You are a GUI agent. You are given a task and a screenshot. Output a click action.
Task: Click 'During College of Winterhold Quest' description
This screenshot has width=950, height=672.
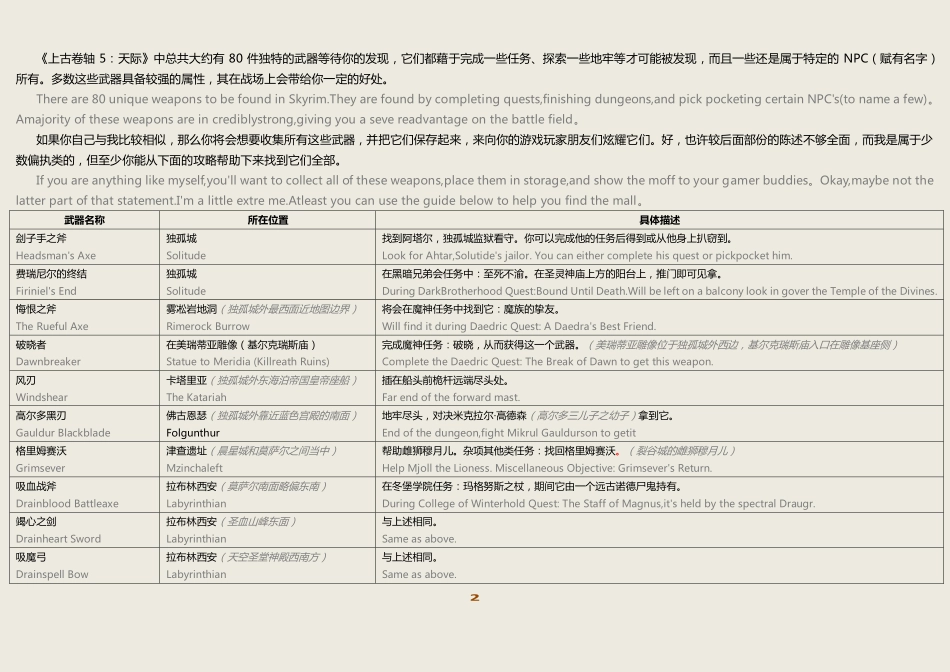(x=599, y=504)
